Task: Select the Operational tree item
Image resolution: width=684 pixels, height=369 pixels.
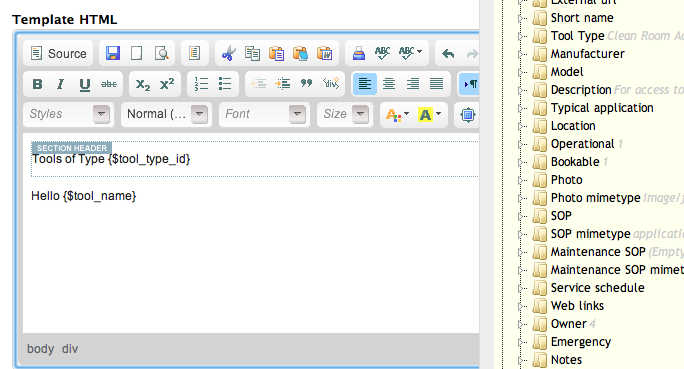Action: tap(582, 144)
